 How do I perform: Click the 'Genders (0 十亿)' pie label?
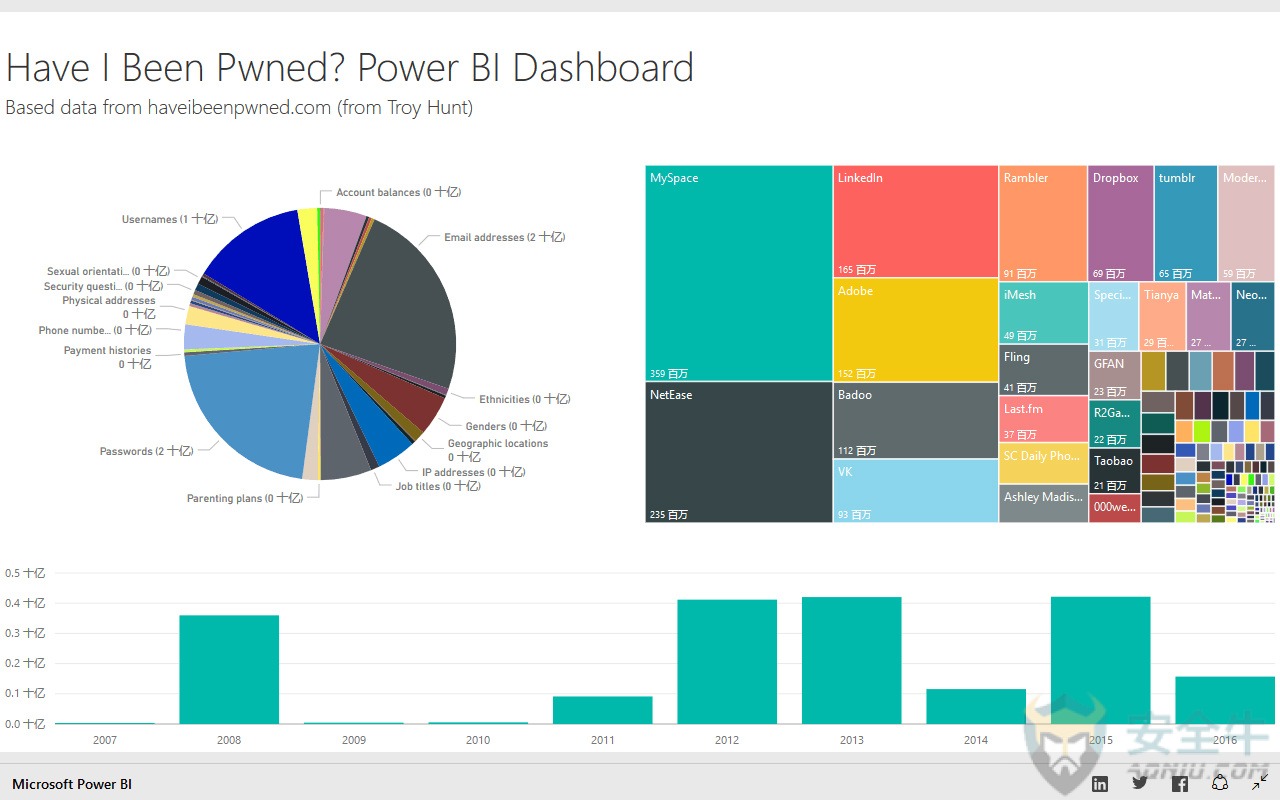pos(505,426)
